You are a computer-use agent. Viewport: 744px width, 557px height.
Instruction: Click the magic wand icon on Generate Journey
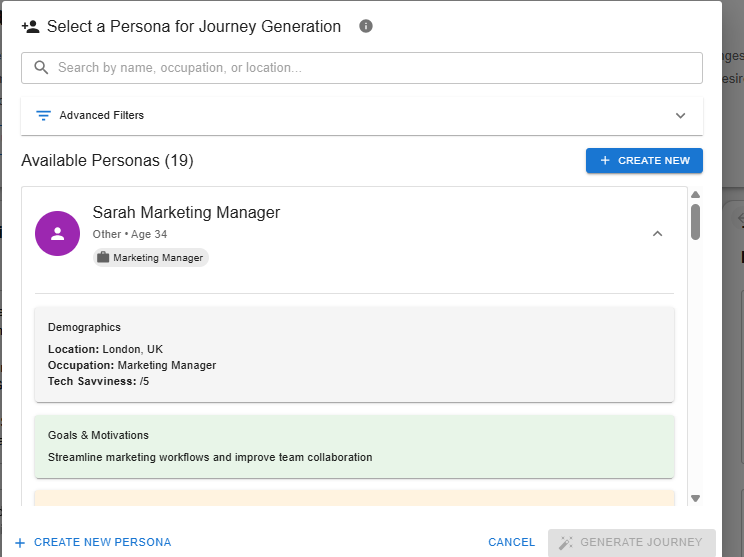coord(566,542)
